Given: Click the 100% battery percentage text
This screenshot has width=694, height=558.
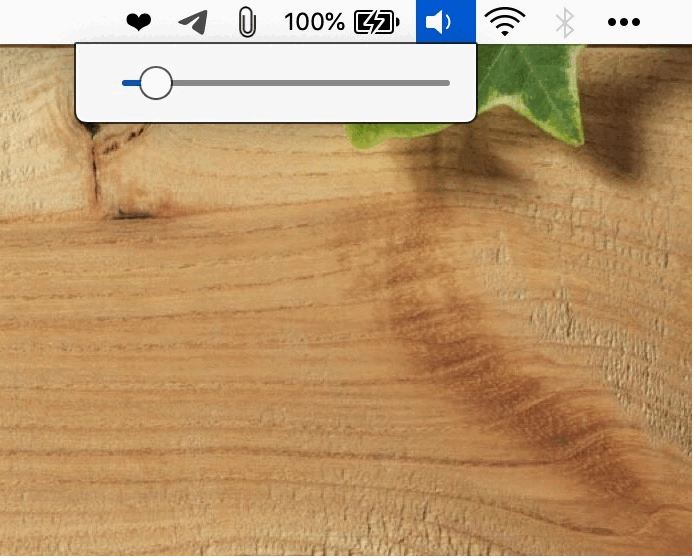Looking at the screenshot, I should [314, 22].
